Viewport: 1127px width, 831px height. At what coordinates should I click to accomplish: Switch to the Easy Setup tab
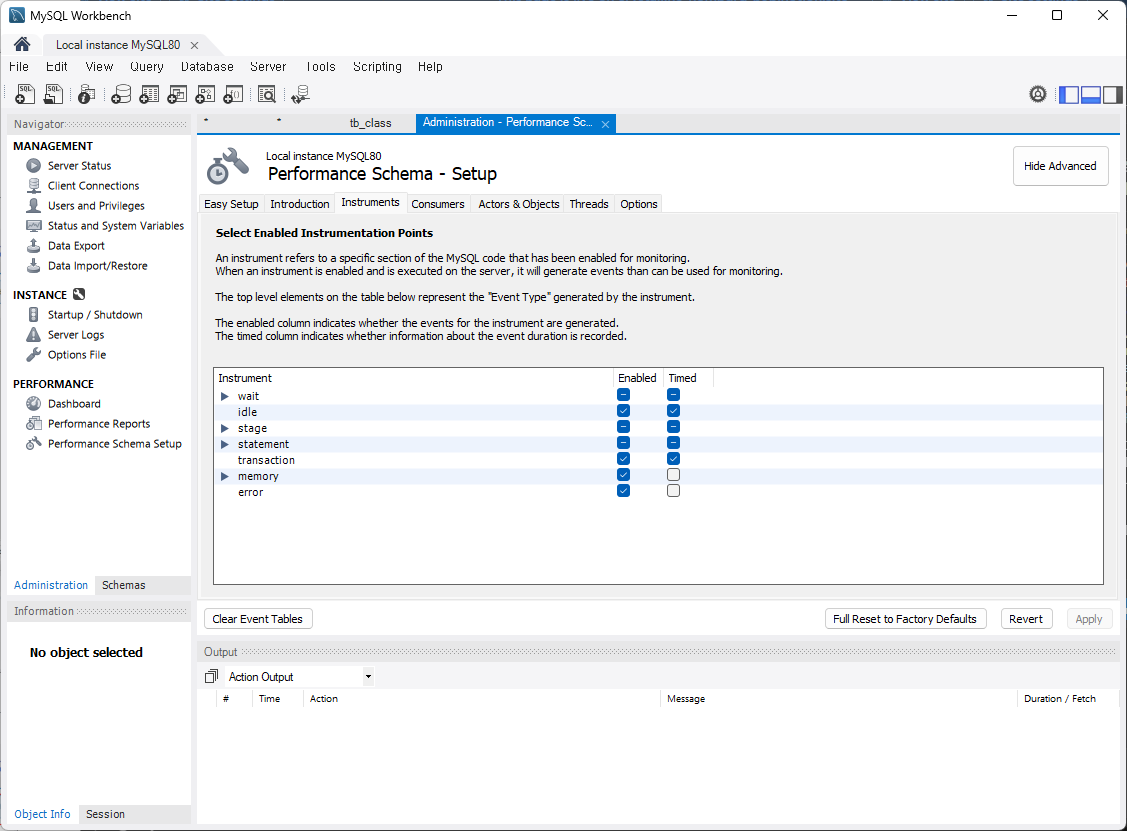tap(231, 204)
